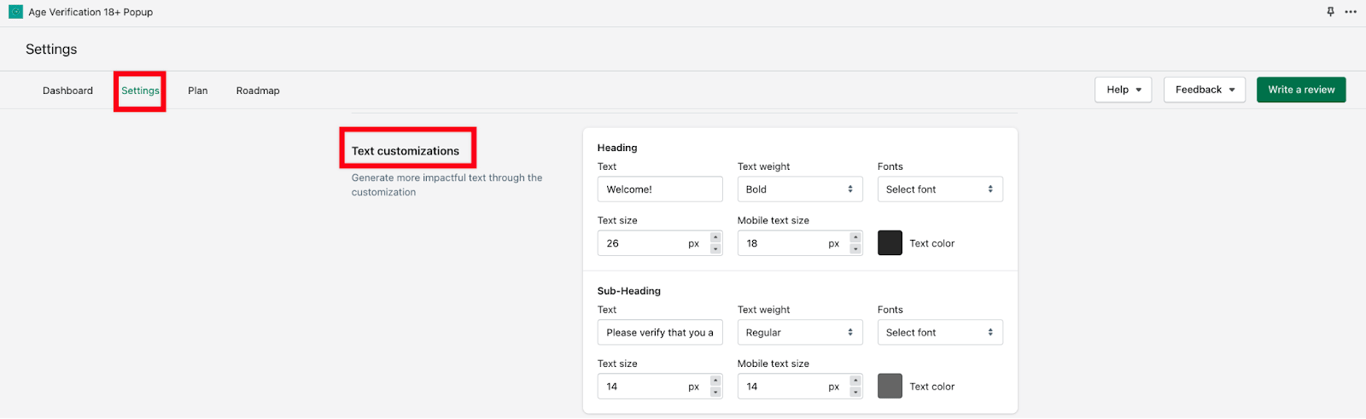Open Sub-Heading Fonts select dropdown
The height and width of the screenshot is (419, 1366).
coord(939,332)
